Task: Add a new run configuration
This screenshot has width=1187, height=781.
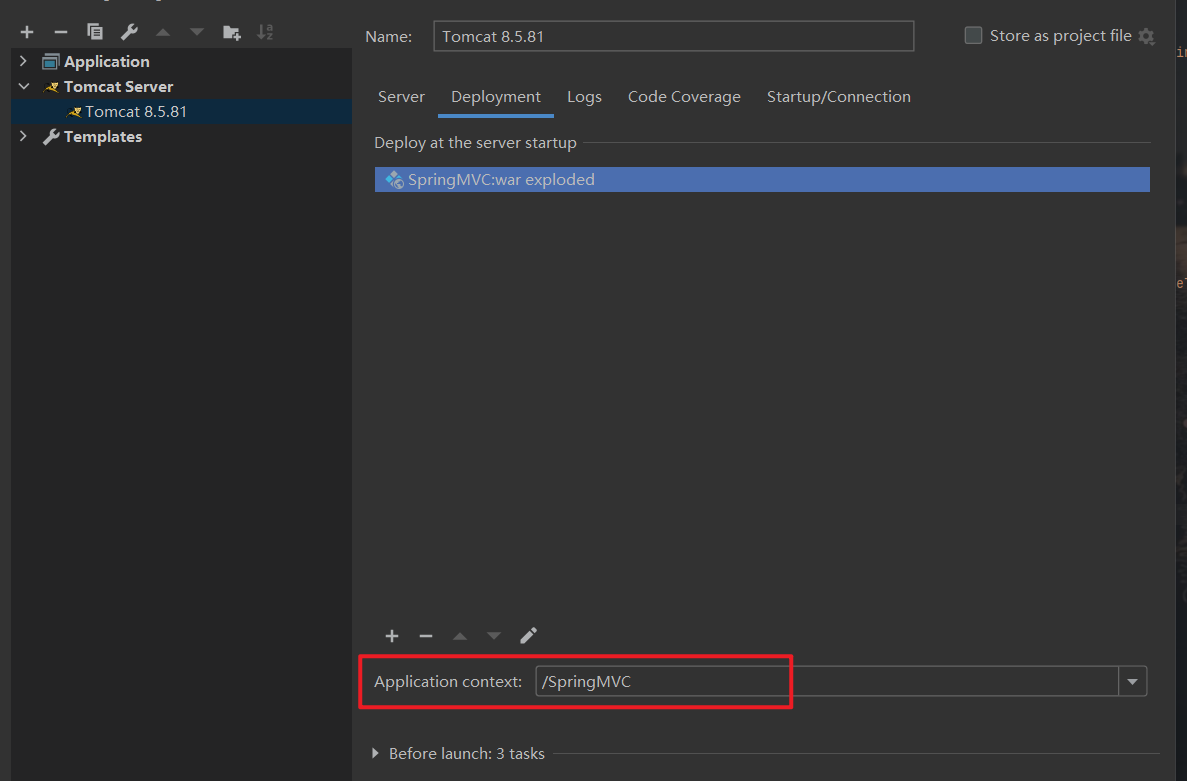Action: coord(27,32)
